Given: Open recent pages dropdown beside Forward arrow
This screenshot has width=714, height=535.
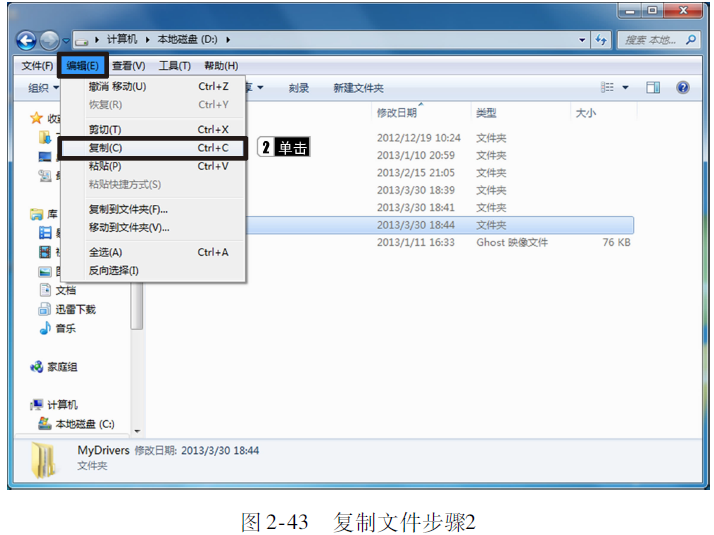Looking at the screenshot, I should (66, 41).
